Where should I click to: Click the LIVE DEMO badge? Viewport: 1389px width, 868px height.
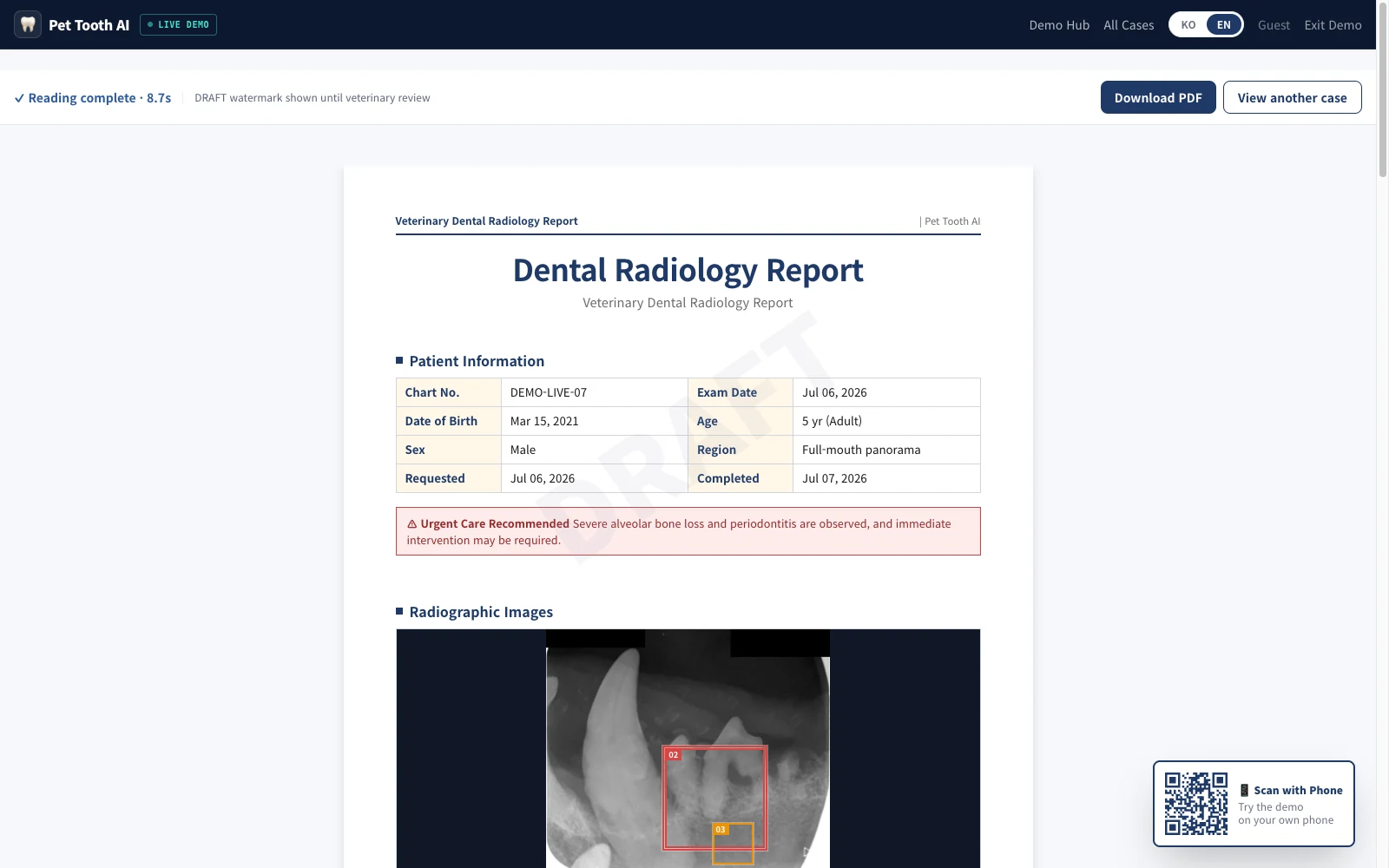(179, 25)
